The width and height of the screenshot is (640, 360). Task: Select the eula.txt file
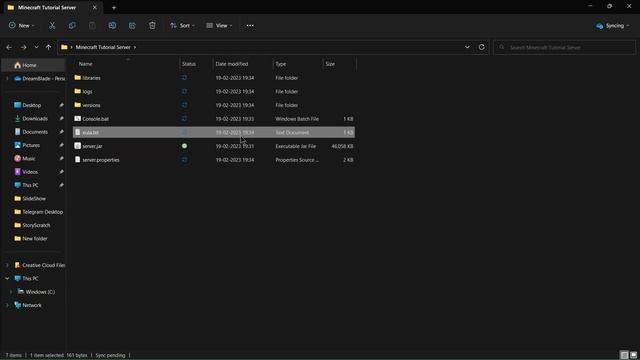(x=214, y=133)
